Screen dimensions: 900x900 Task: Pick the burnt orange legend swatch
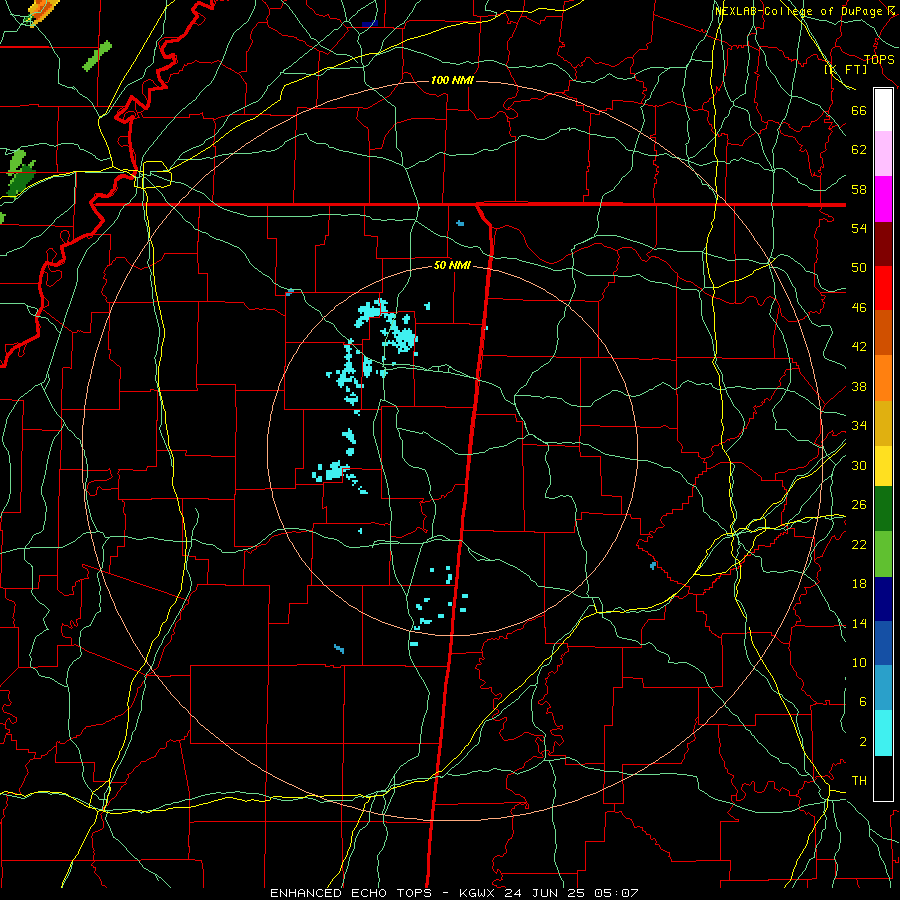883,332
